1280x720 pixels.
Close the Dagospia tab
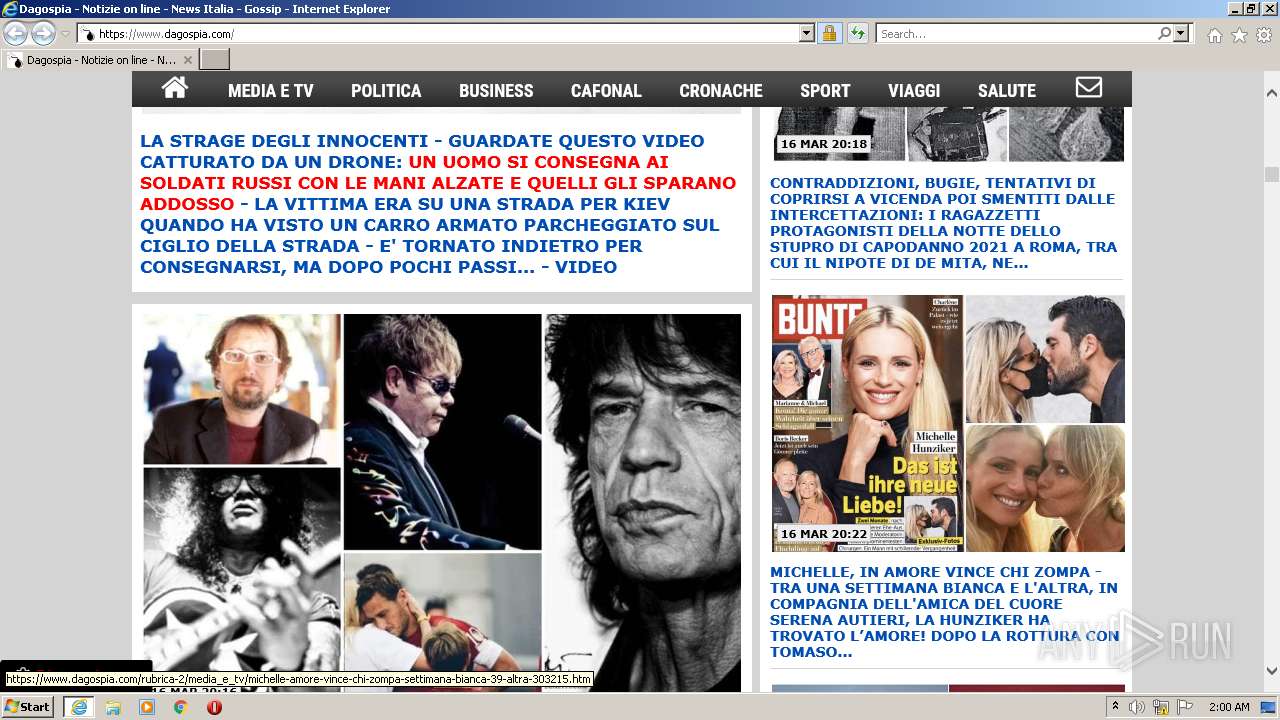[187, 60]
